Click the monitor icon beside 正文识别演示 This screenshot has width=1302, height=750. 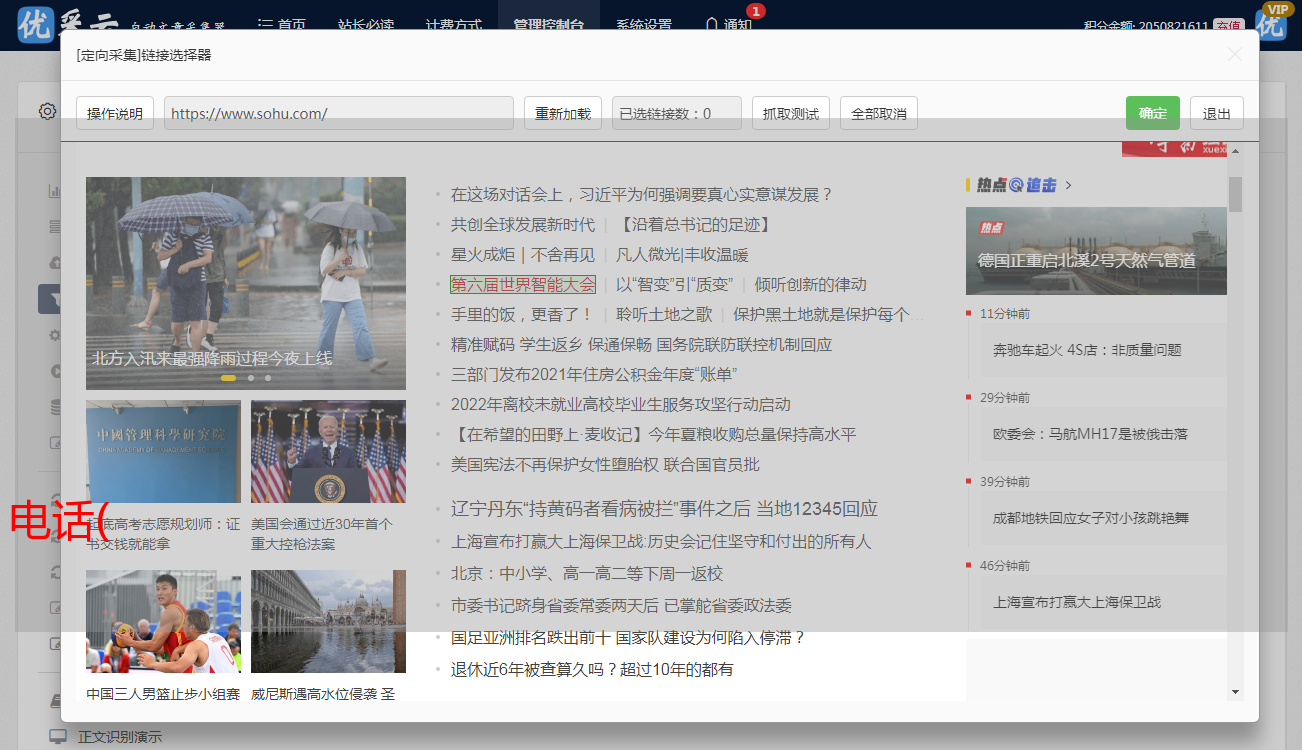[58, 737]
